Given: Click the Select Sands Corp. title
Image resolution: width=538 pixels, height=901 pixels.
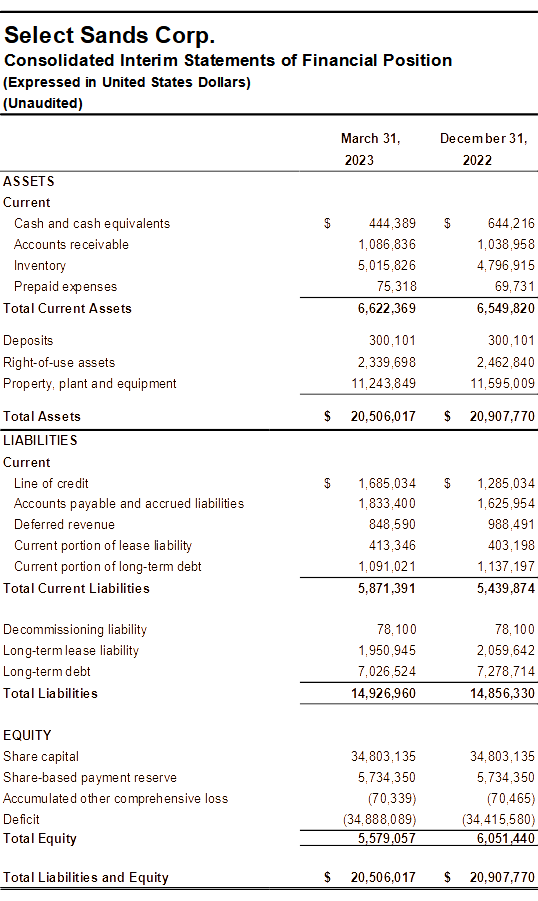Looking at the screenshot, I should pyautogui.click(x=109, y=36).
